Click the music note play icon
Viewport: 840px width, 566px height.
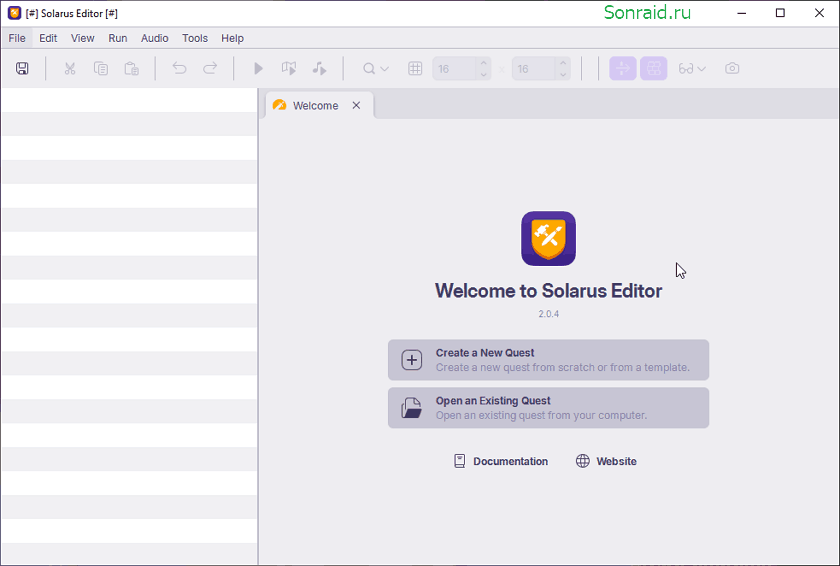pyautogui.click(x=319, y=69)
